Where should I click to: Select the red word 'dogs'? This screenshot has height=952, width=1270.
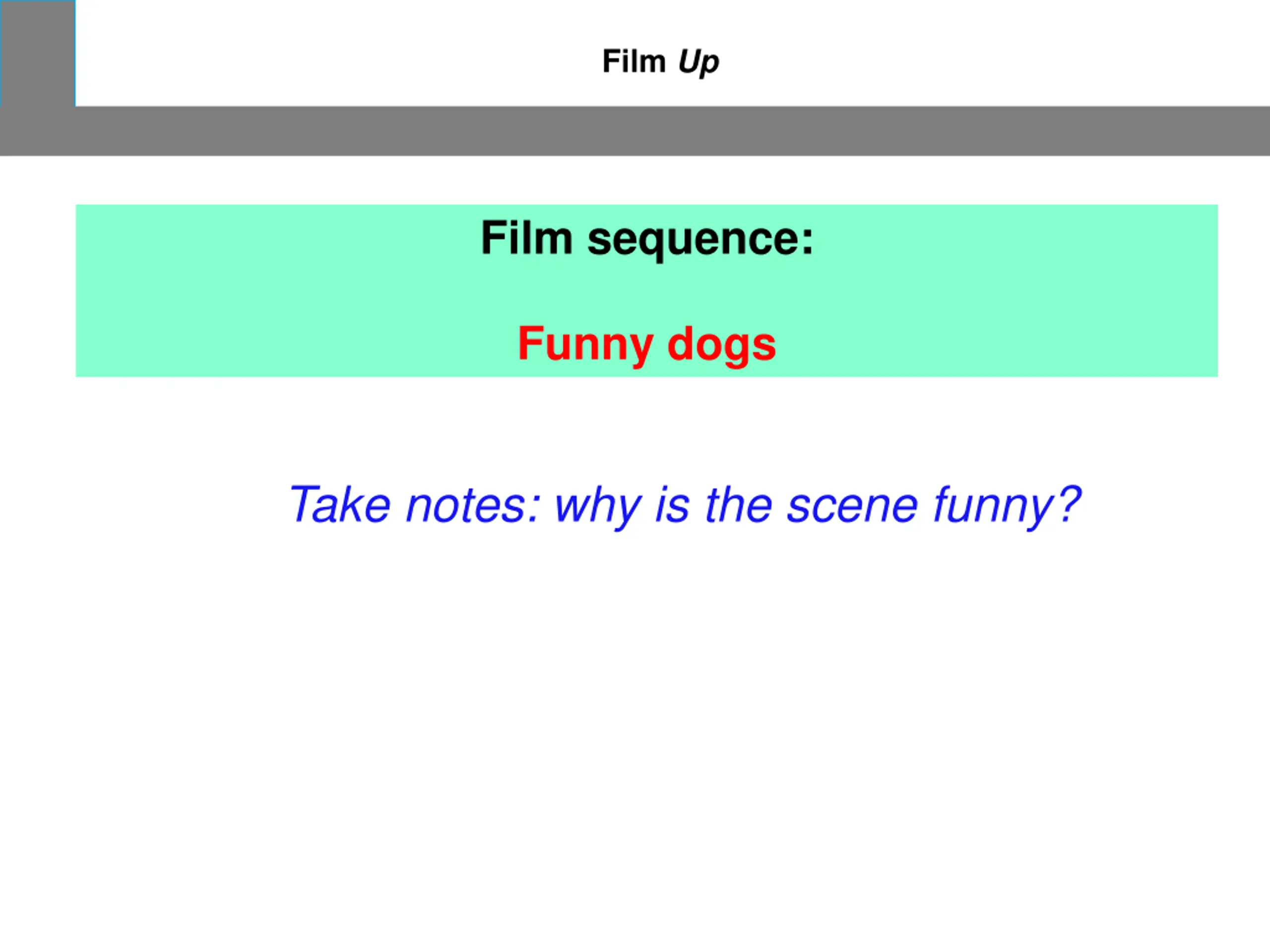tap(722, 344)
